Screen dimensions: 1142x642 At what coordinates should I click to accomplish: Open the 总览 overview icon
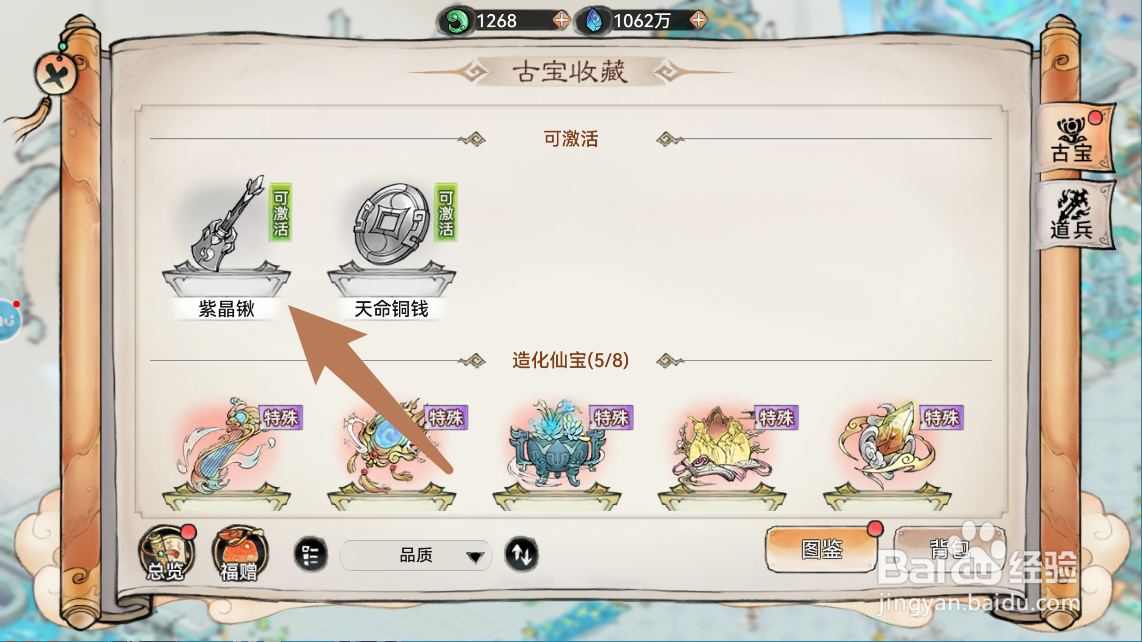(168, 553)
